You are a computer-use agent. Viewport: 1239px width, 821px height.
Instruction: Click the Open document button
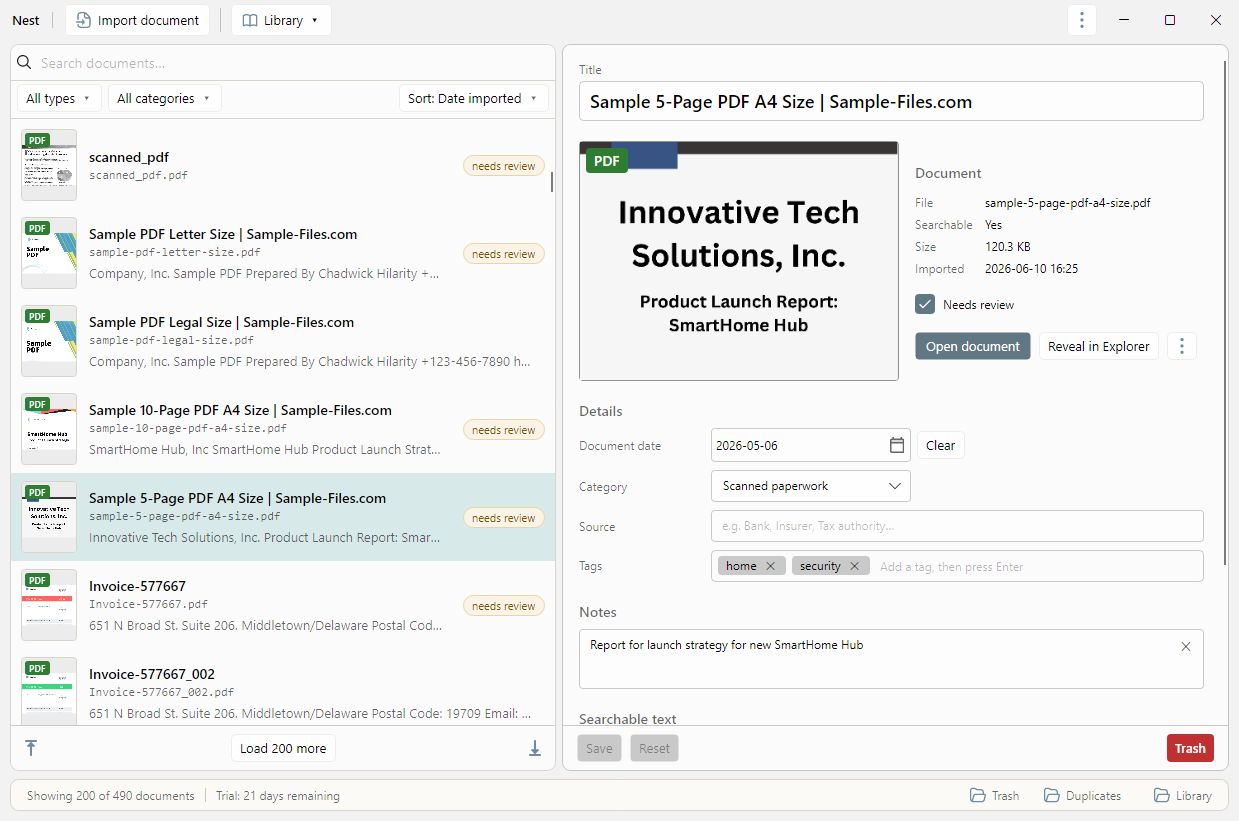[972, 346]
